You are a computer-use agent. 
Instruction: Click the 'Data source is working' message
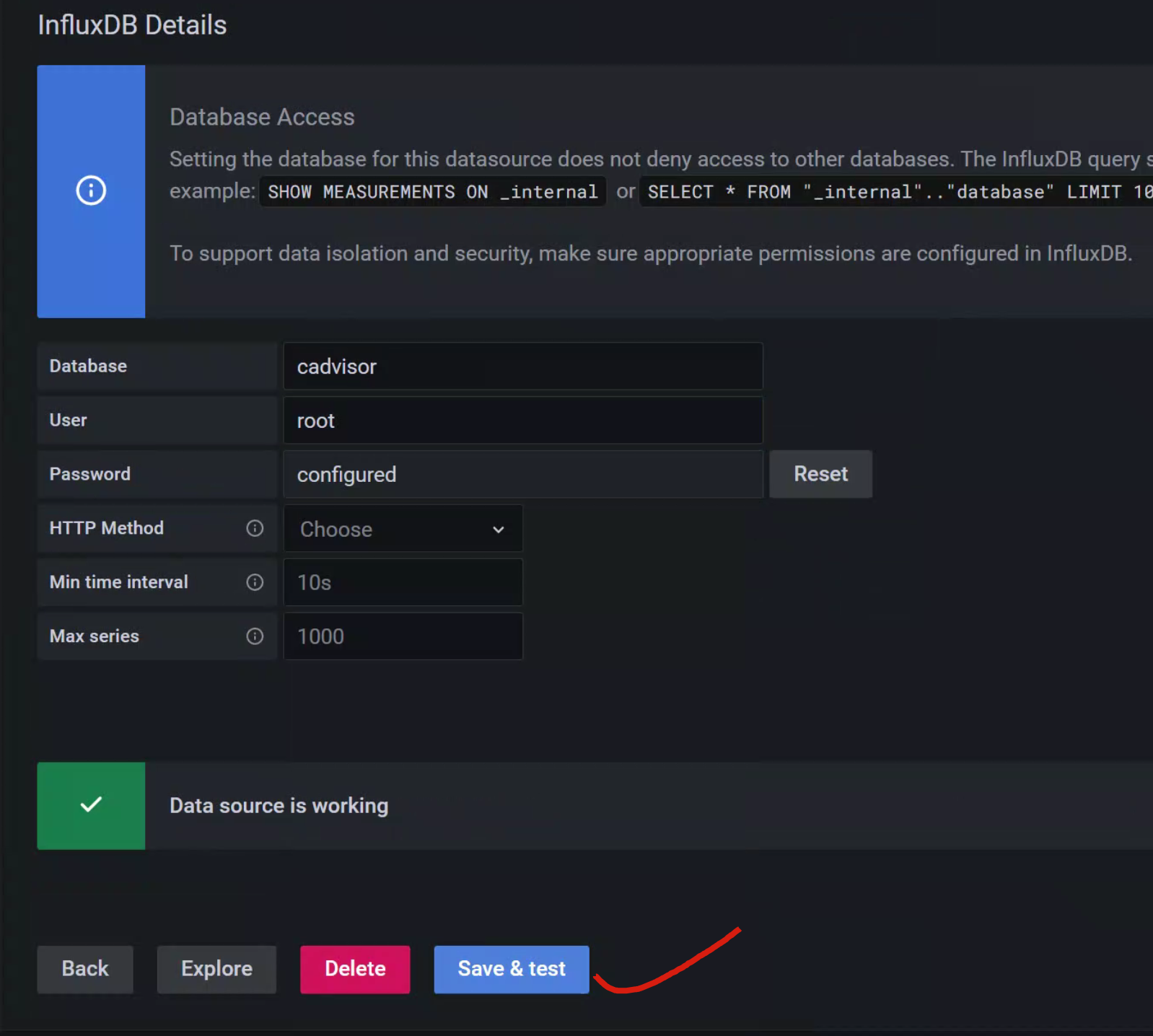click(279, 806)
